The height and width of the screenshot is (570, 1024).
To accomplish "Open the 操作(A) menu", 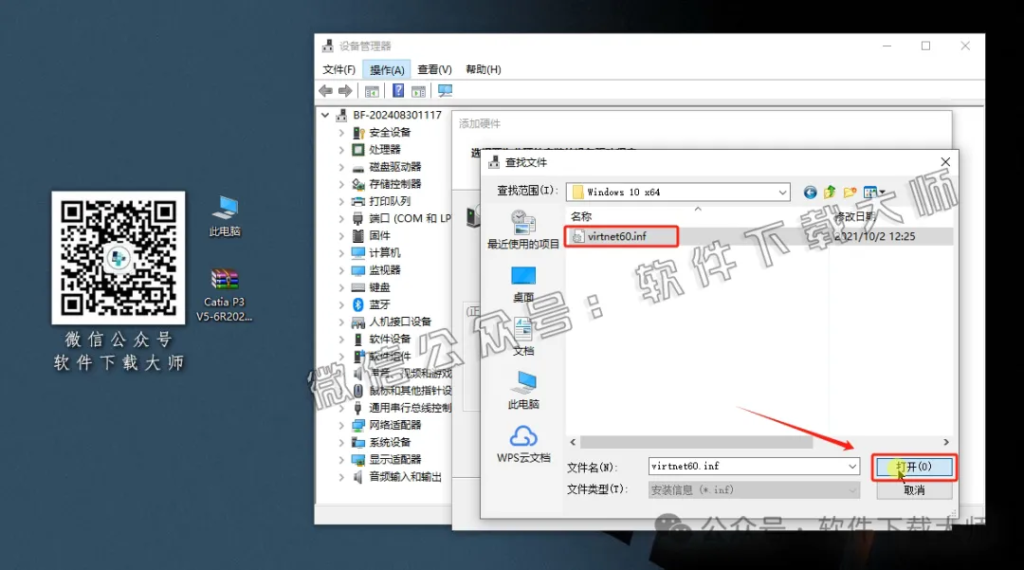I will (387, 70).
